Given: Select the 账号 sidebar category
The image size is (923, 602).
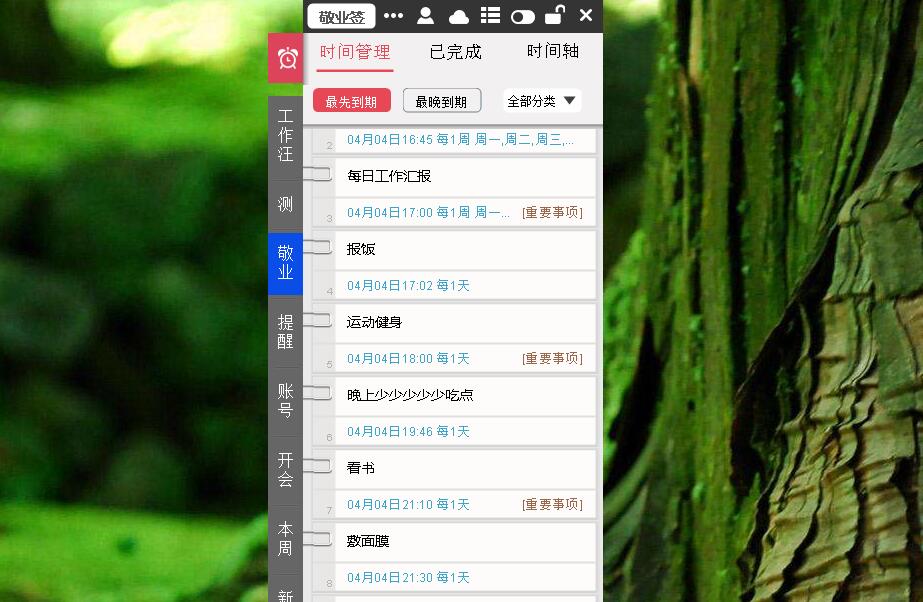Looking at the screenshot, I should 285,401.
